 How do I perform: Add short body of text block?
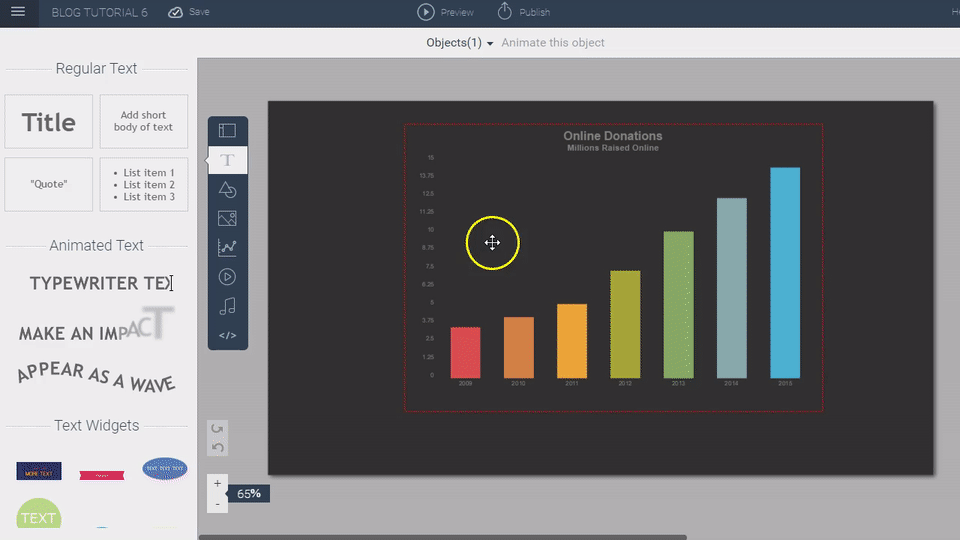[143, 121]
